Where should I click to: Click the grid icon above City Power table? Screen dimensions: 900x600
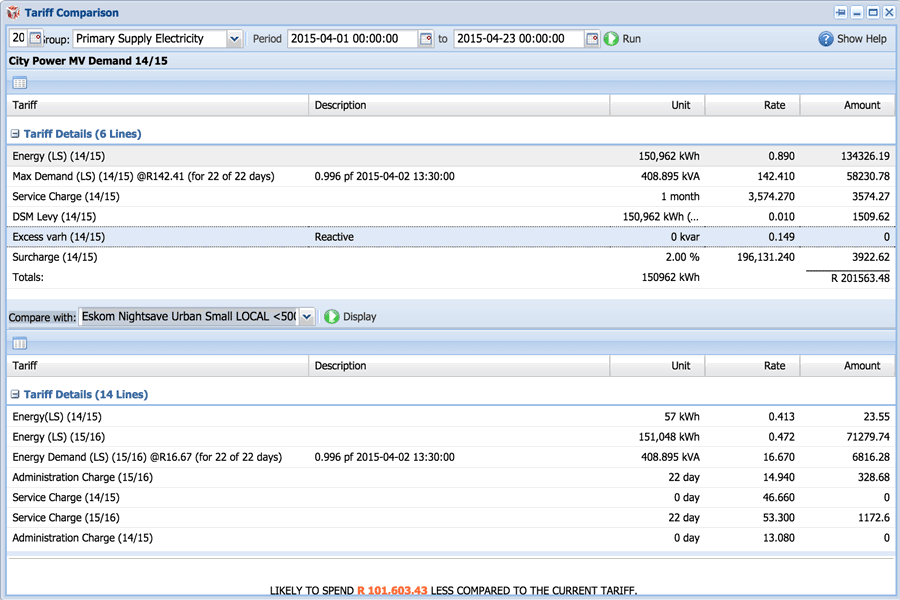pyautogui.click(x=20, y=83)
